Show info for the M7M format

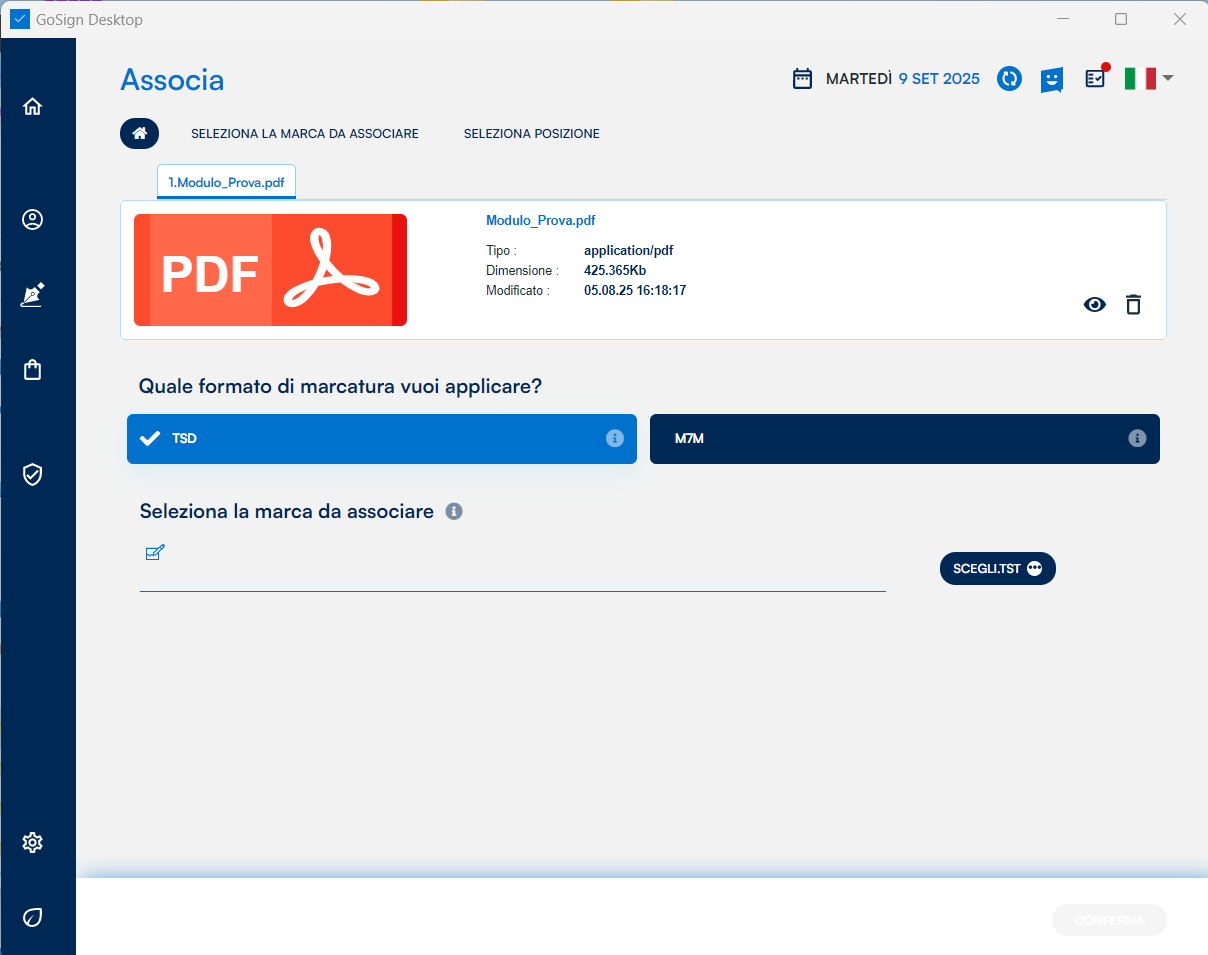tap(1137, 439)
